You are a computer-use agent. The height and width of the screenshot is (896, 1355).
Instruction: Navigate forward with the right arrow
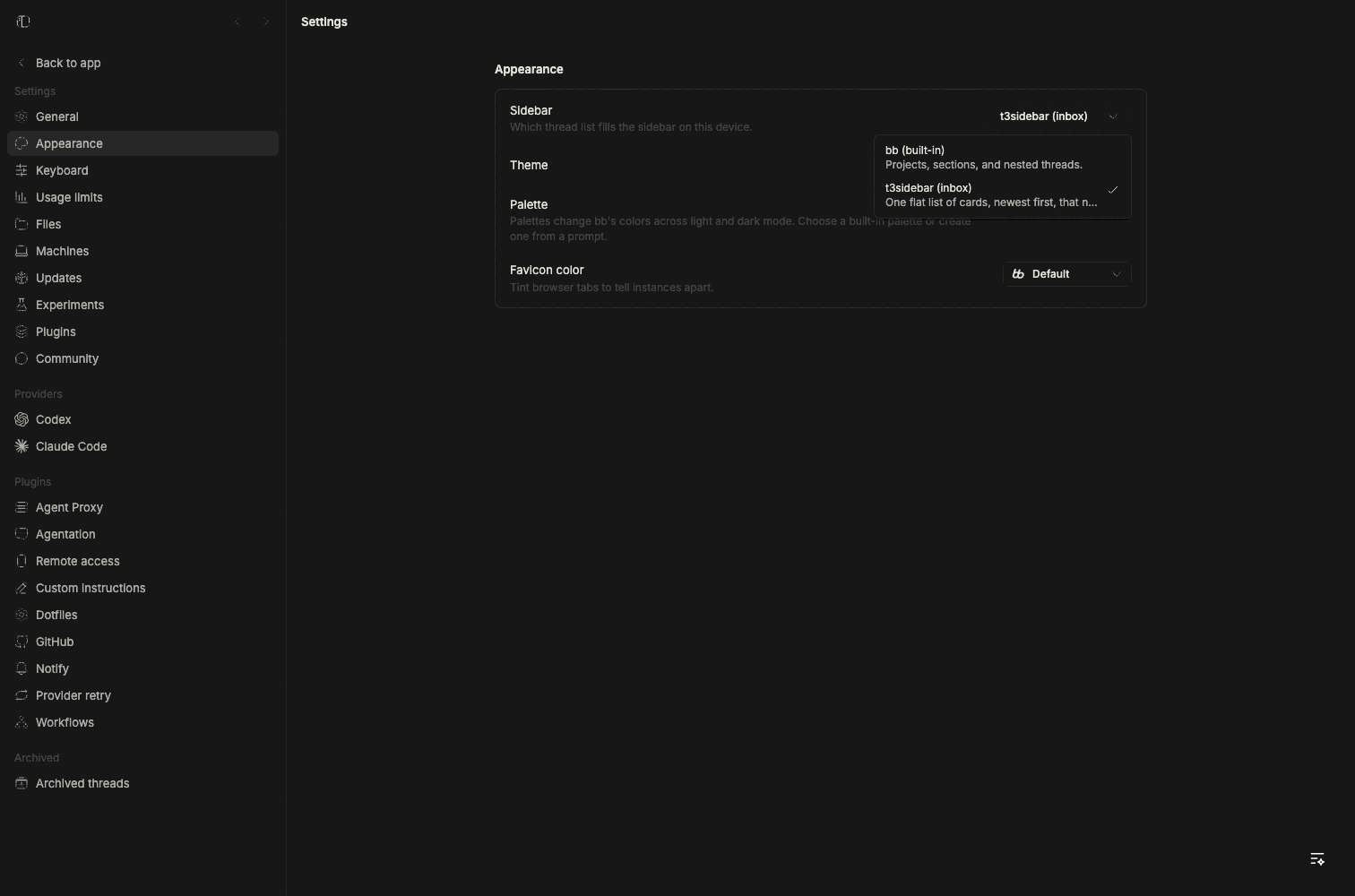[266, 22]
